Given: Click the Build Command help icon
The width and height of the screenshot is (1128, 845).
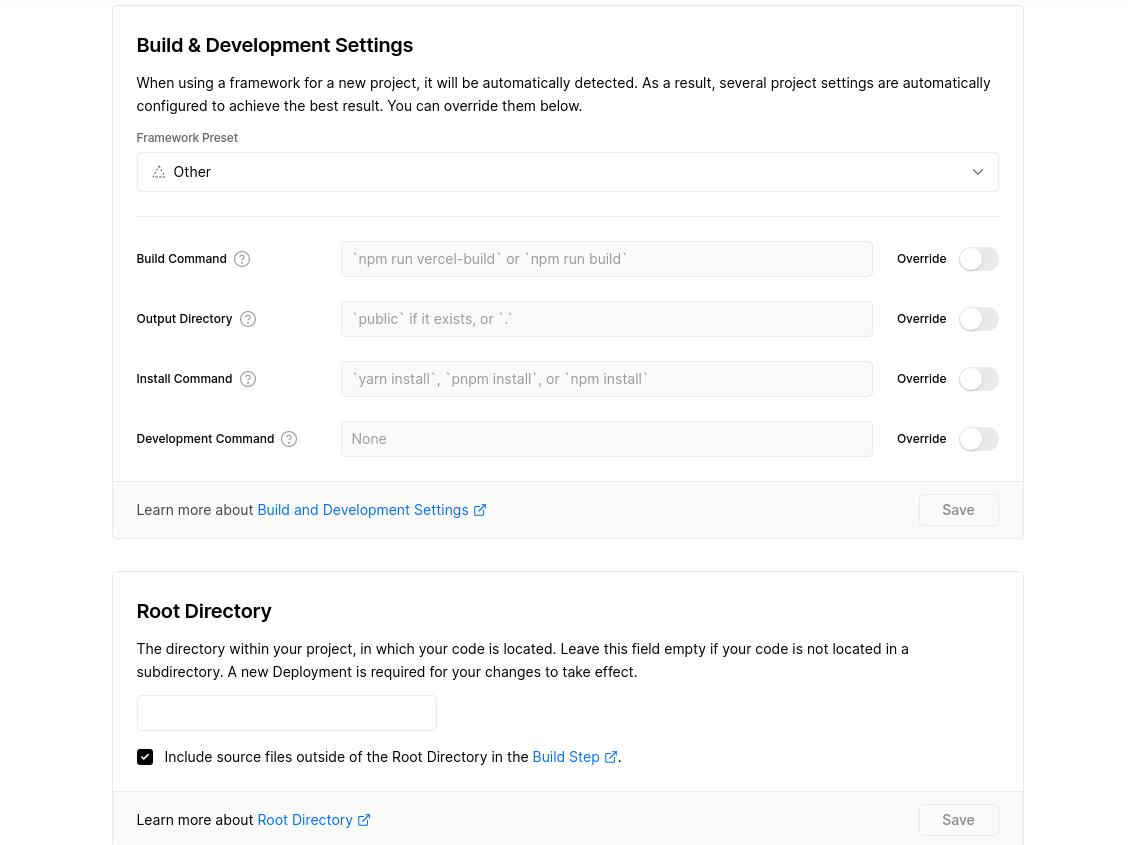Looking at the screenshot, I should click(x=242, y=259).
